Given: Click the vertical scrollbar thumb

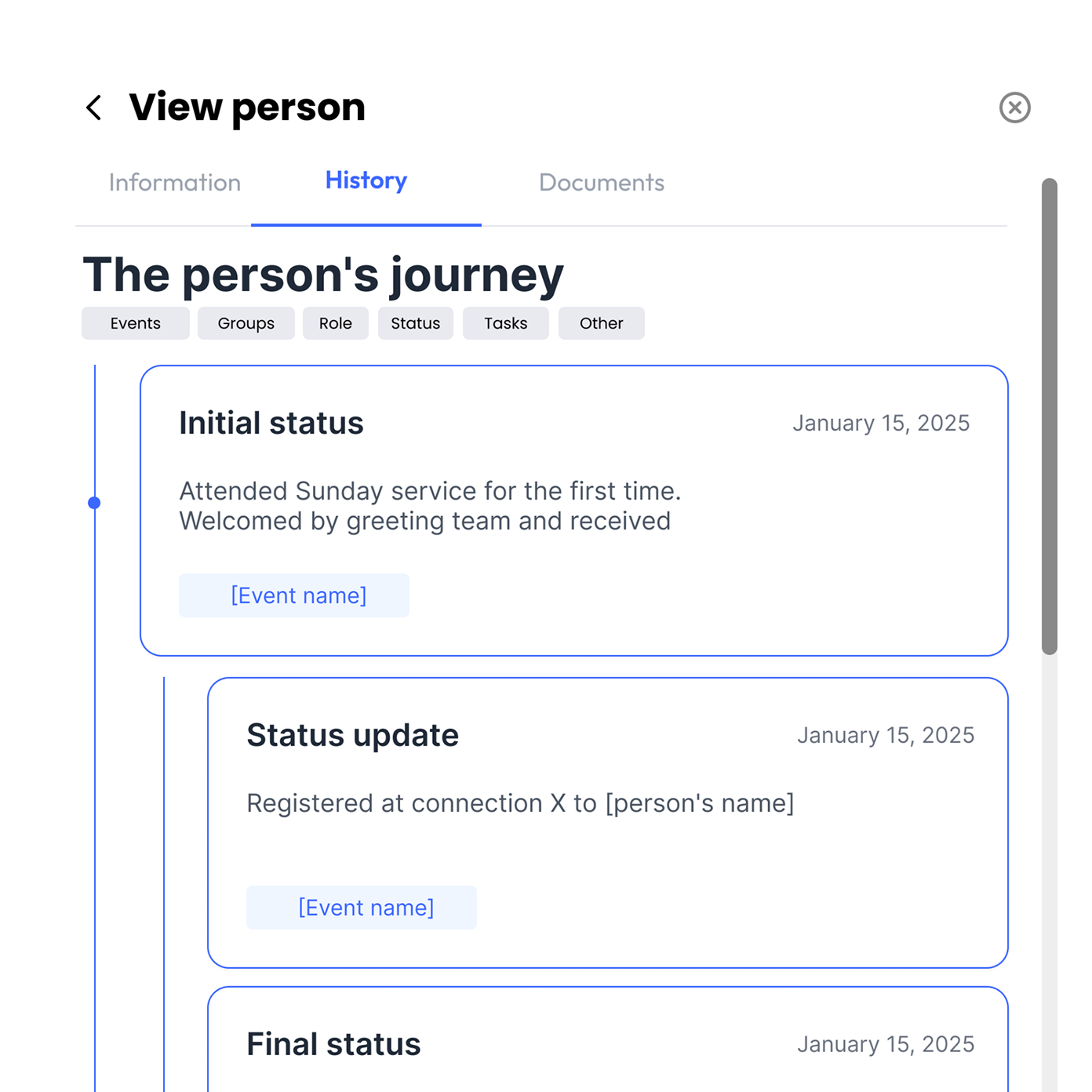Looking at the screenshot, I should coord(1049,416).
